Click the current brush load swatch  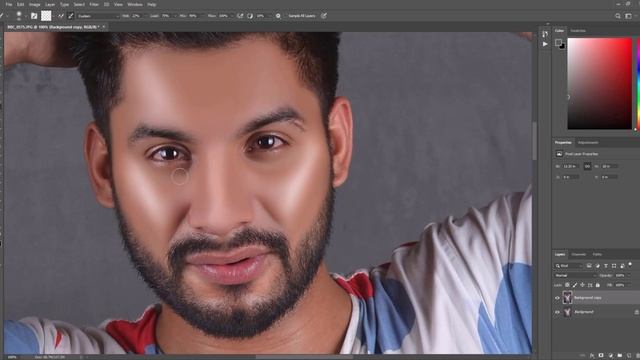[46, 16]
